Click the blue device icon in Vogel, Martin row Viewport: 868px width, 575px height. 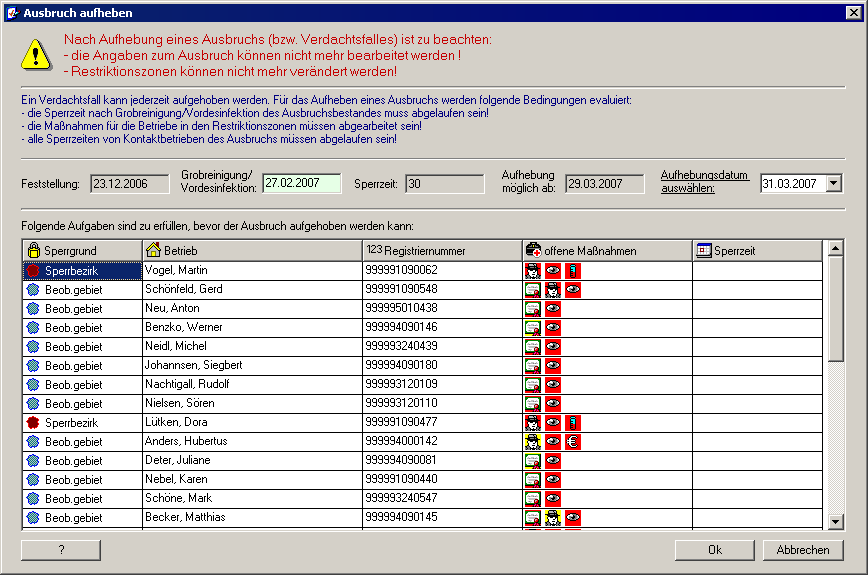[x=573, y=271]
